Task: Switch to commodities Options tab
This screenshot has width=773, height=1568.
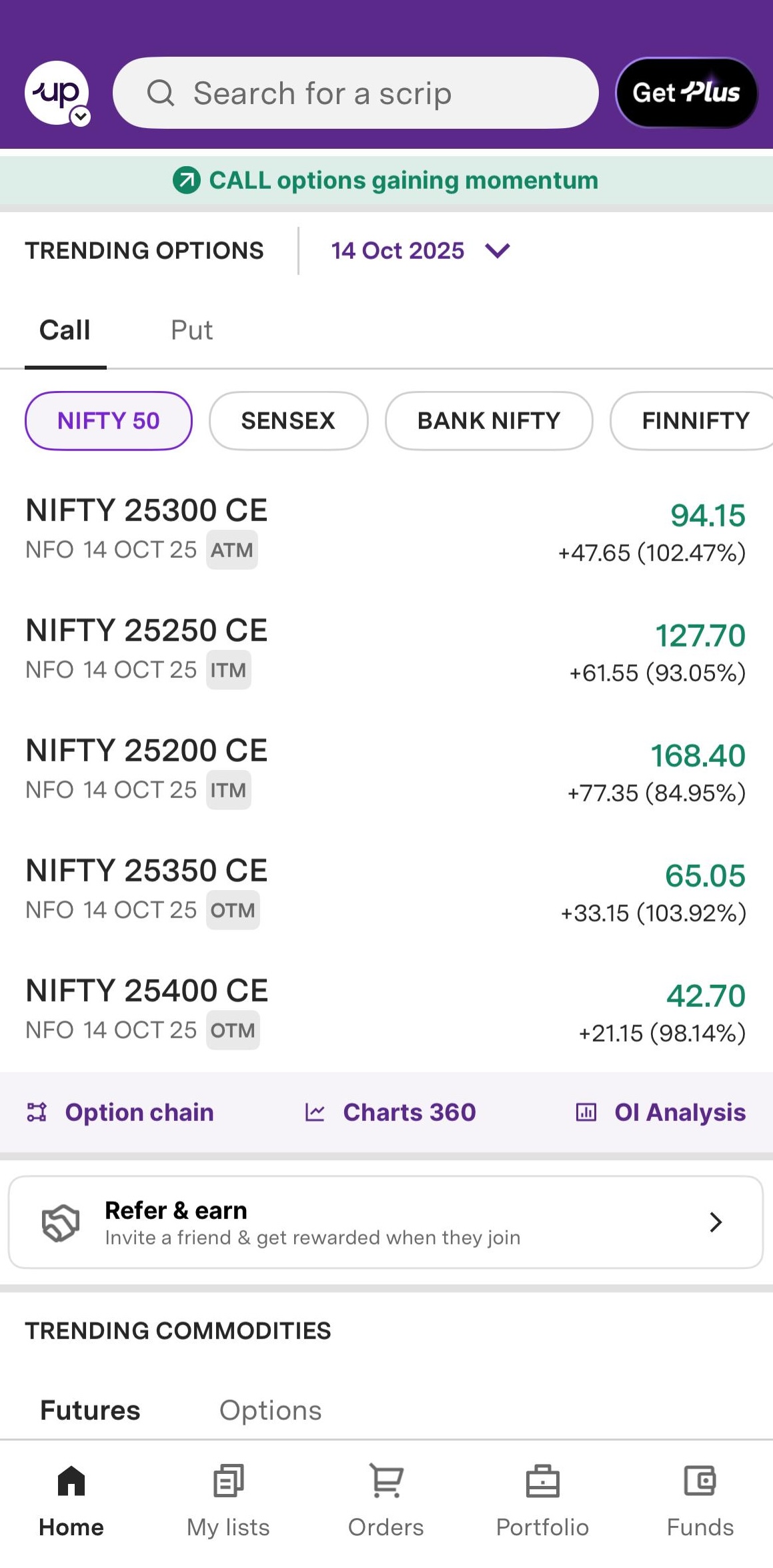Action: 270,1411
